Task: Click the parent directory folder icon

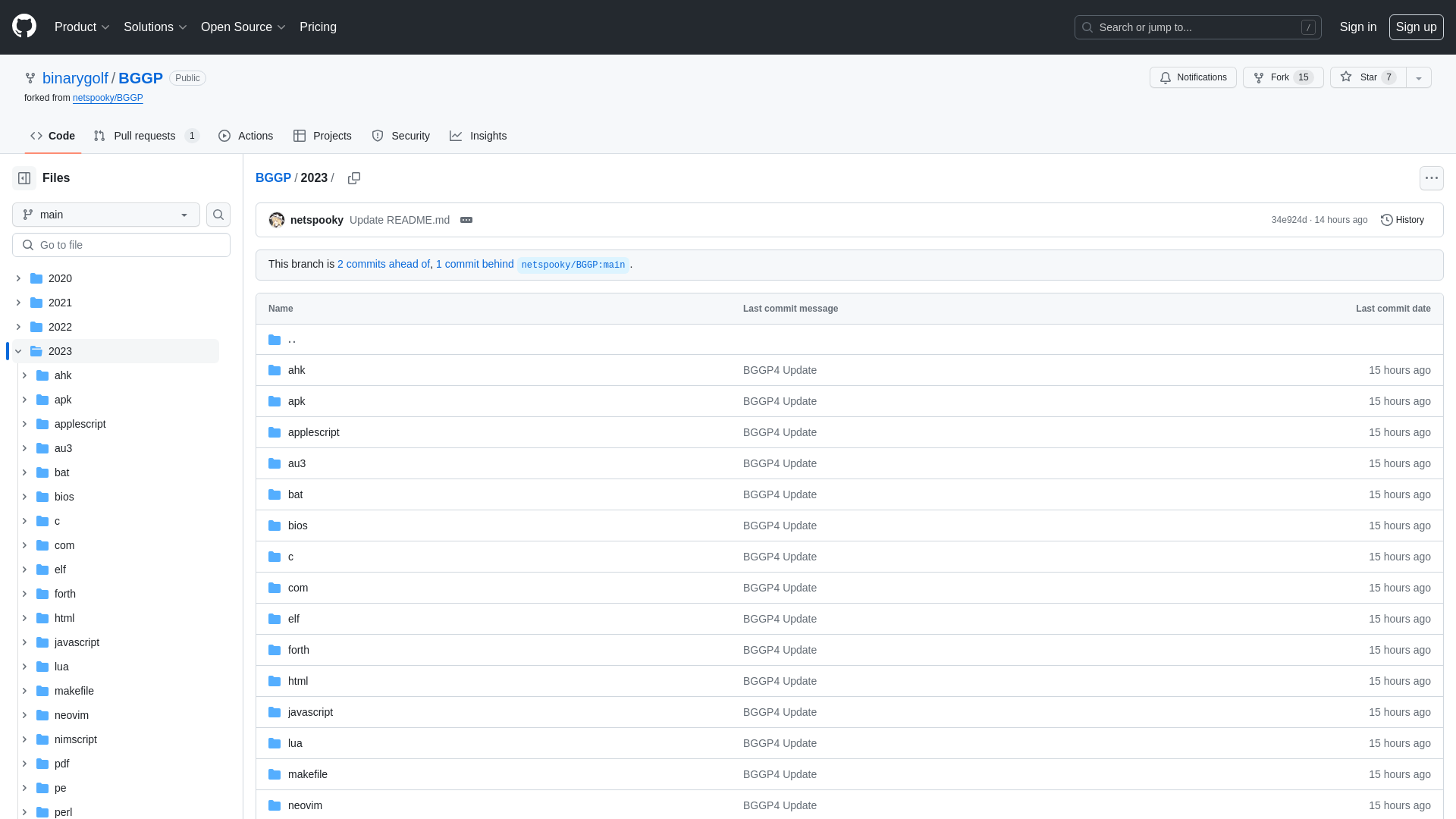Action: pyautogui.click(x=275, y=340)
